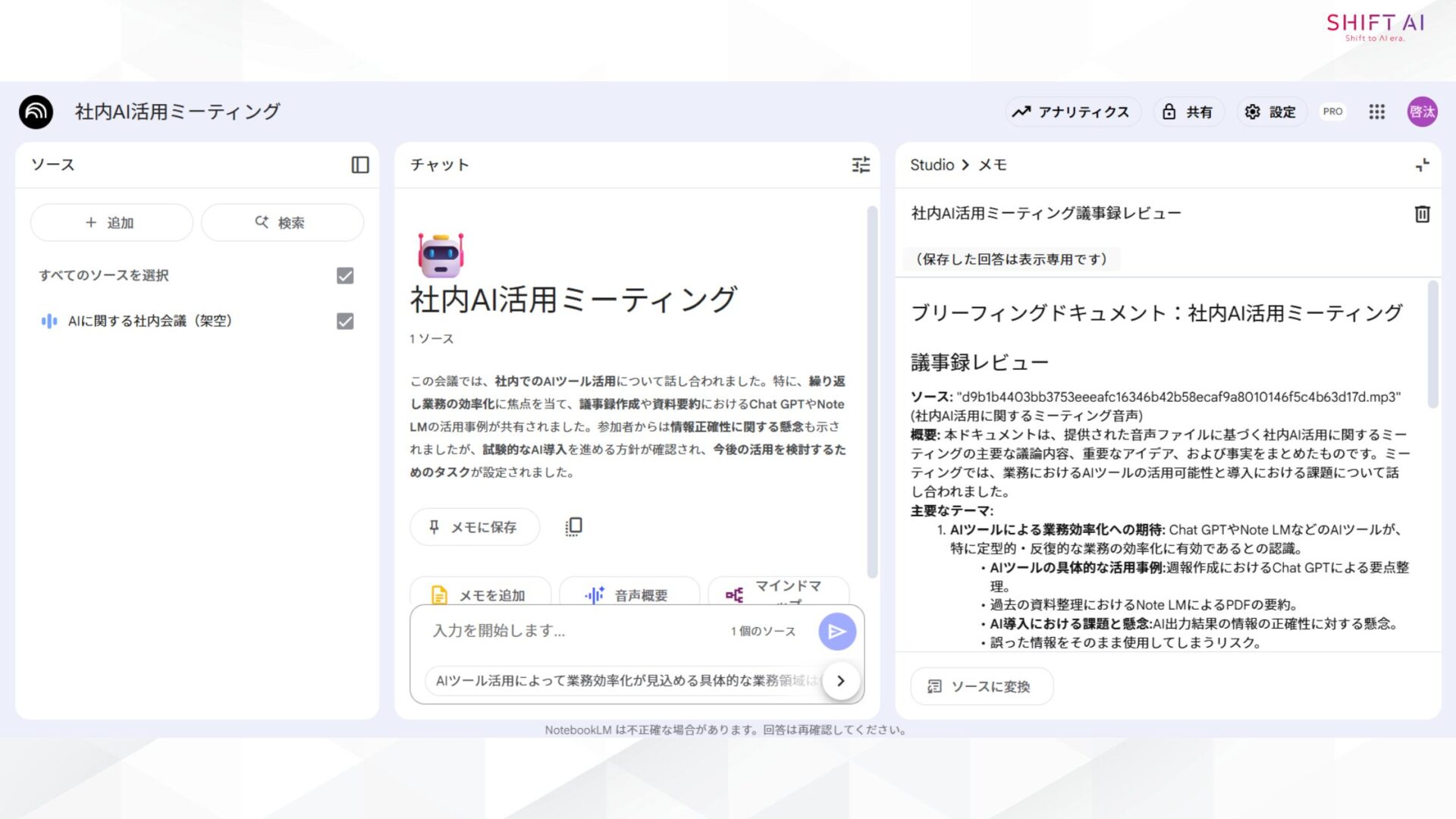This screenshot has width=1456, height=819.
Task: Click the NotebookLM notebook logo
Action: 35,111
